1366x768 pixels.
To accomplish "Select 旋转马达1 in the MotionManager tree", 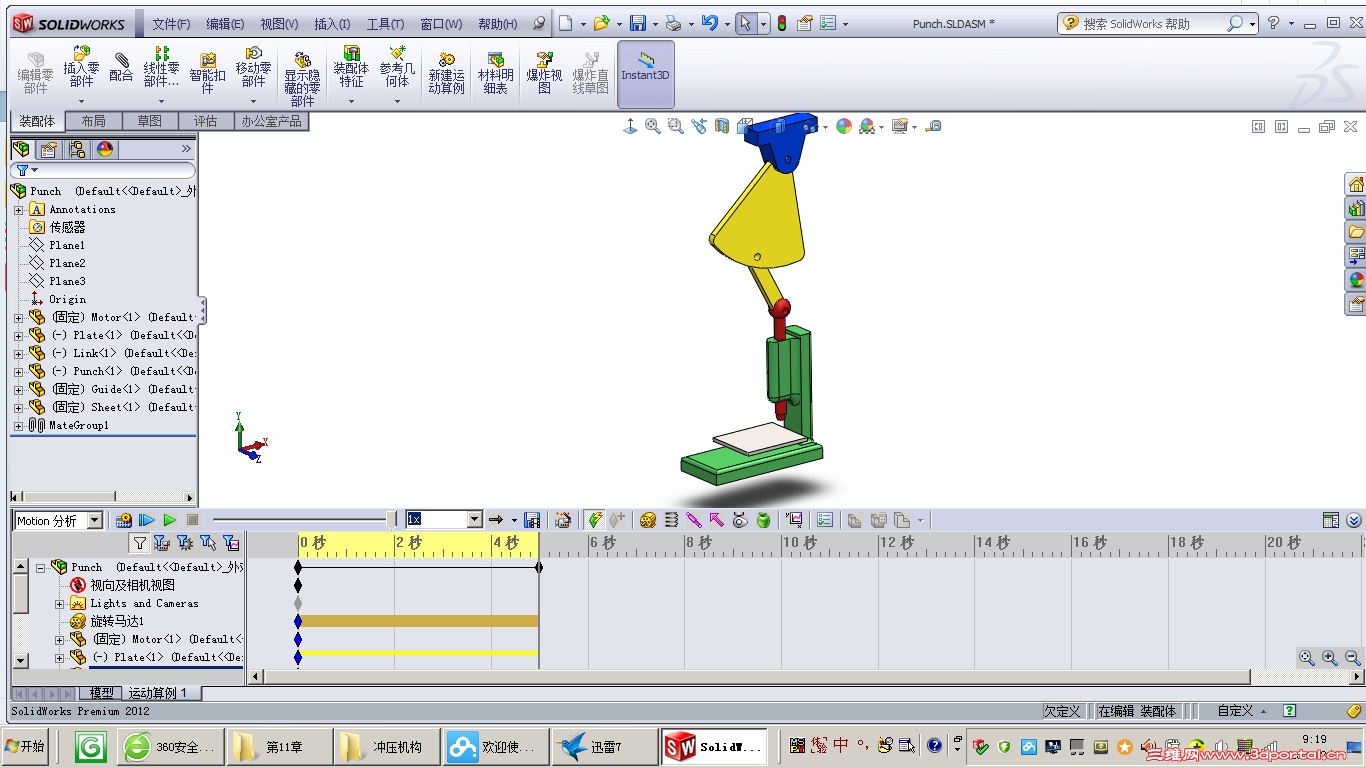I will click(x=117, y=622).
